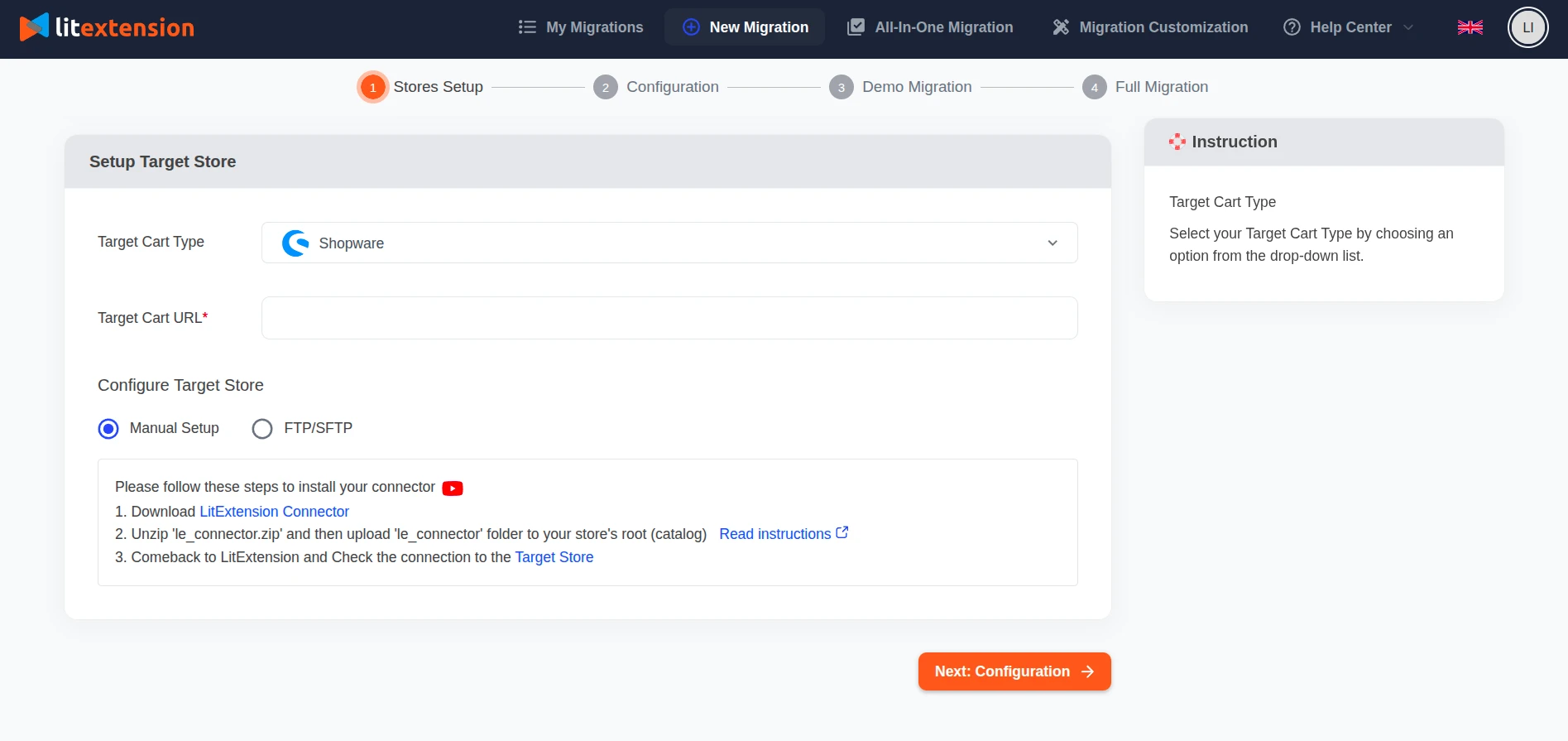
Task: Click step 1 Stores Setup circle
Action: (373, 87)
